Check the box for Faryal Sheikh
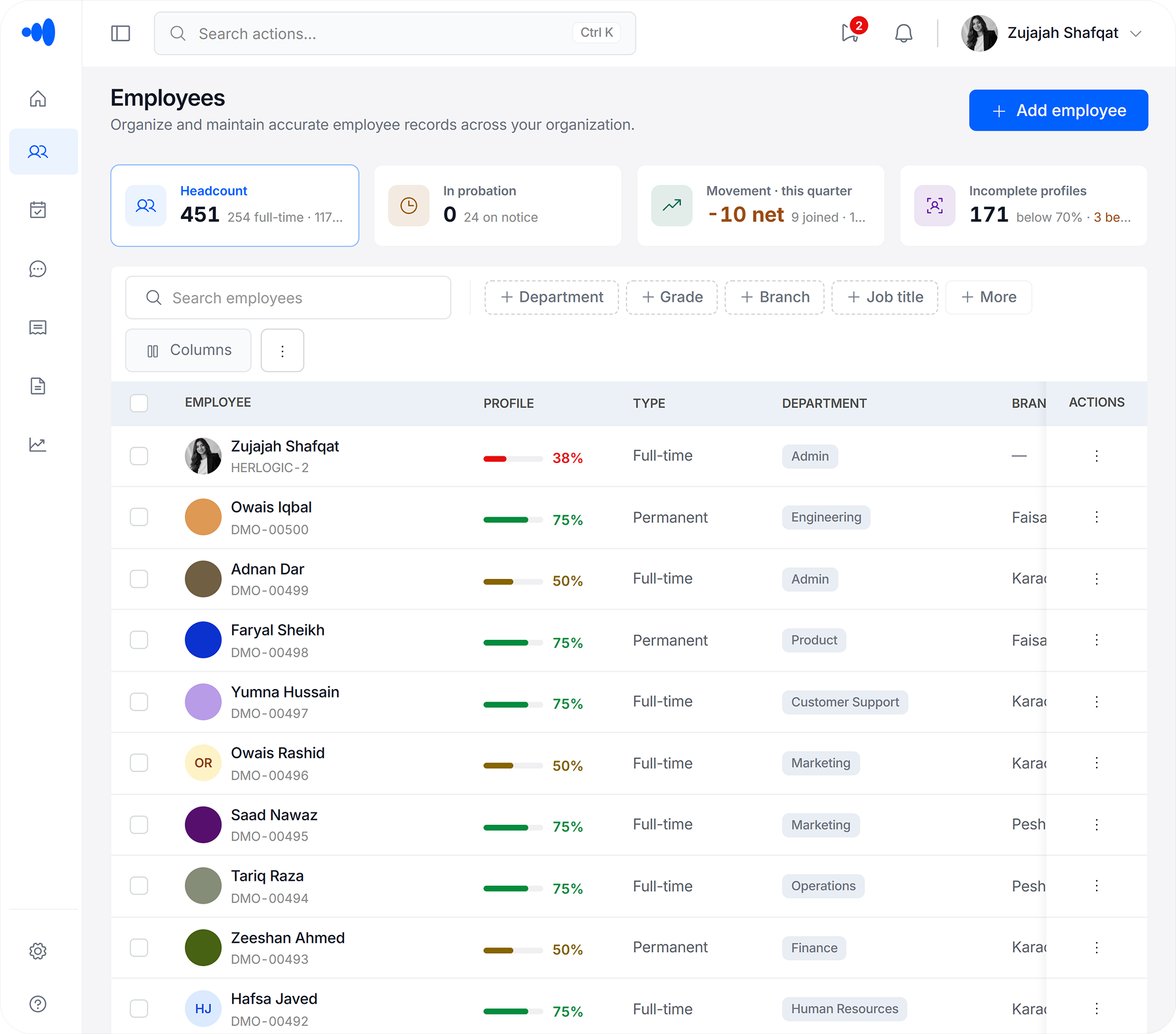Image resolution: width=1176 pixels, height=1034 pixels. click(x=139, y=640)
